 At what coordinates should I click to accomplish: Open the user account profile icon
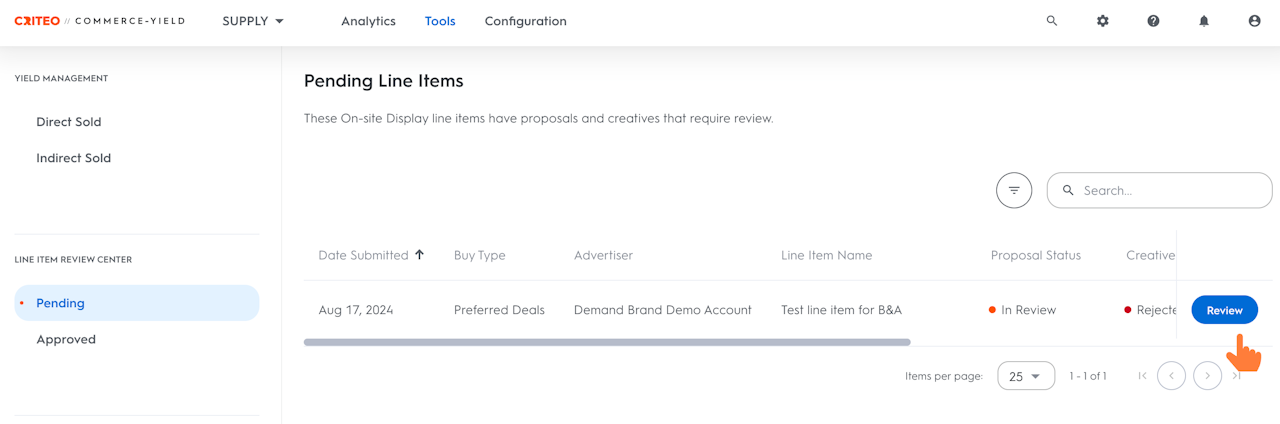pyautogui.click(x=1254, y=21)
